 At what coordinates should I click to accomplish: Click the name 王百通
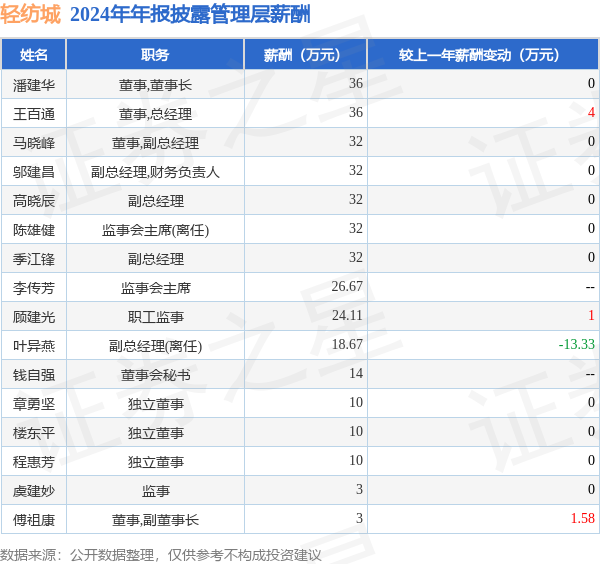click(x=34, y=114)
